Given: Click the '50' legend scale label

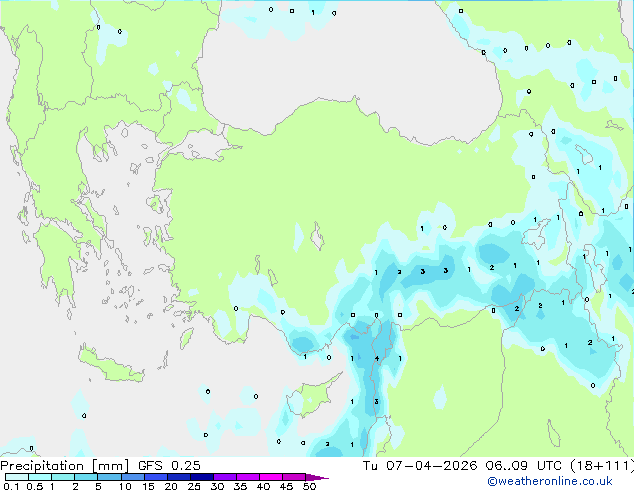Looking at the screenshot, I should click(x=309, y=486).
